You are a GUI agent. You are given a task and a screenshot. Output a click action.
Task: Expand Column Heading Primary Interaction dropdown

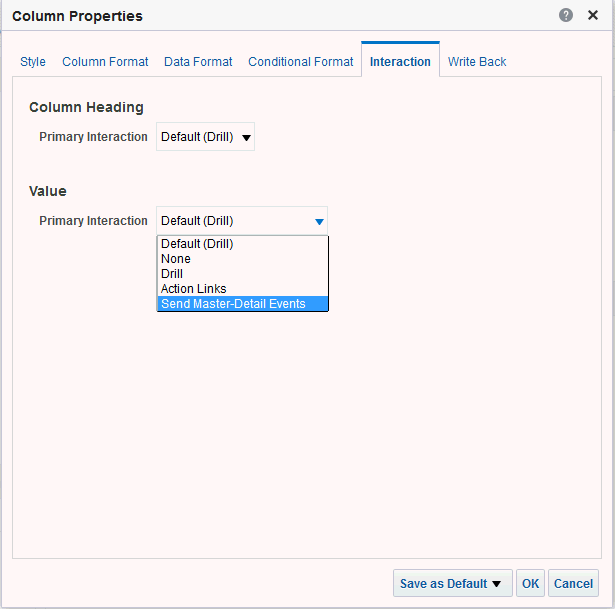click(x=205, y=137)
